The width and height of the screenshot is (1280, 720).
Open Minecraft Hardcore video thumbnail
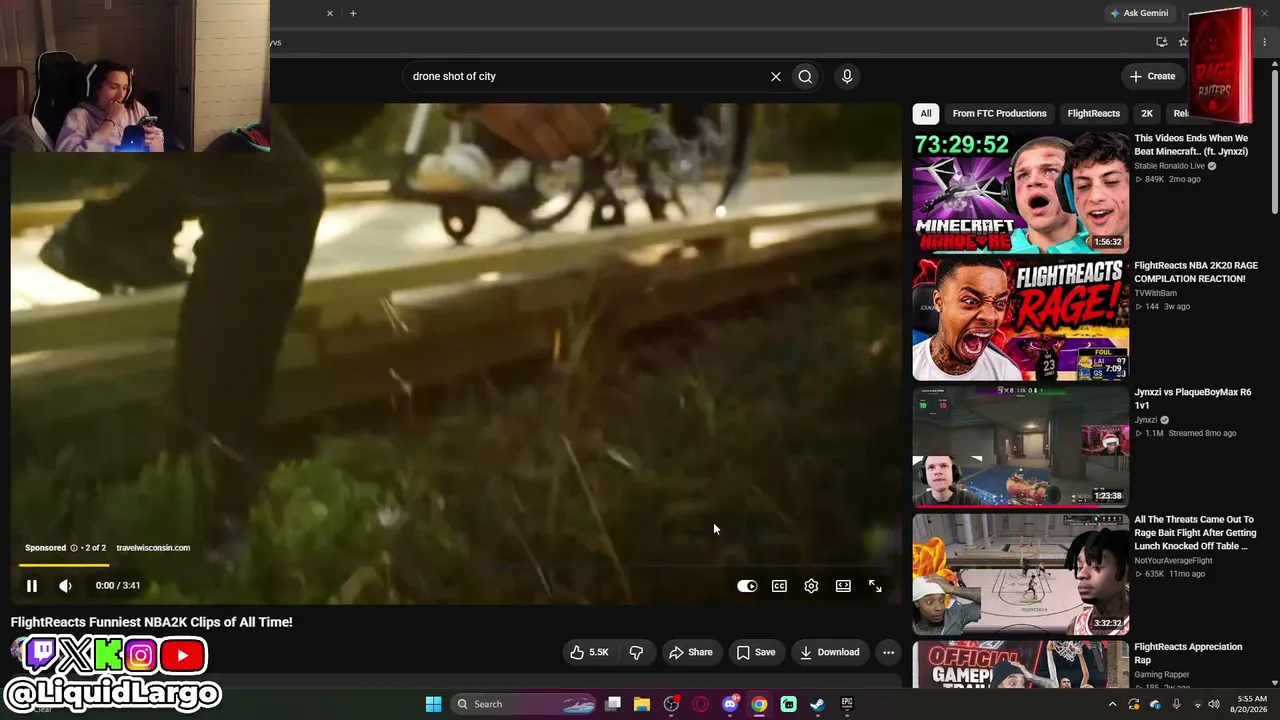1020,192
